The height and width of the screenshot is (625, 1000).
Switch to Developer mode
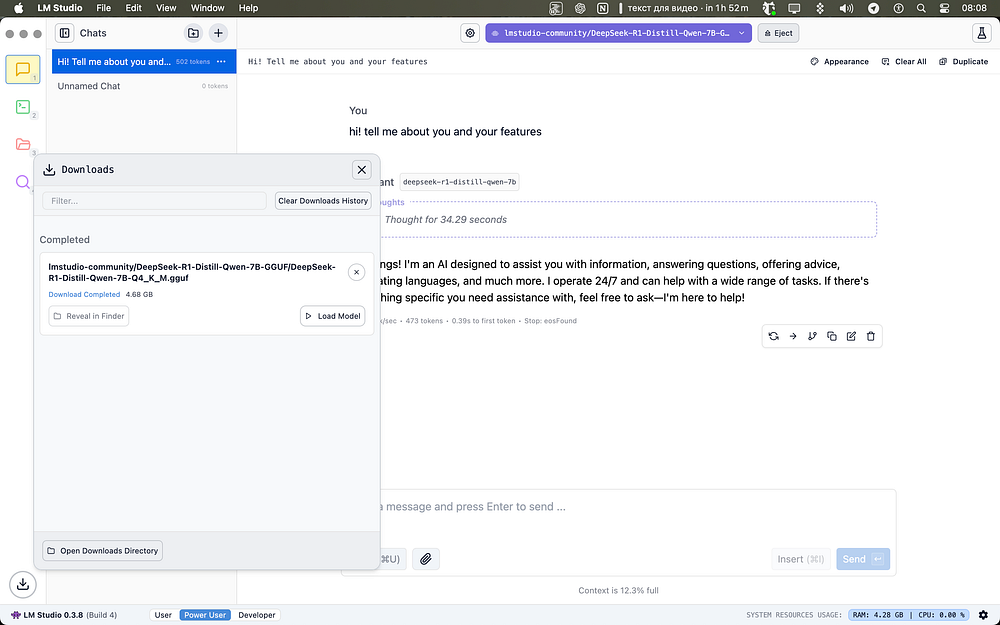tap(257, 615)
